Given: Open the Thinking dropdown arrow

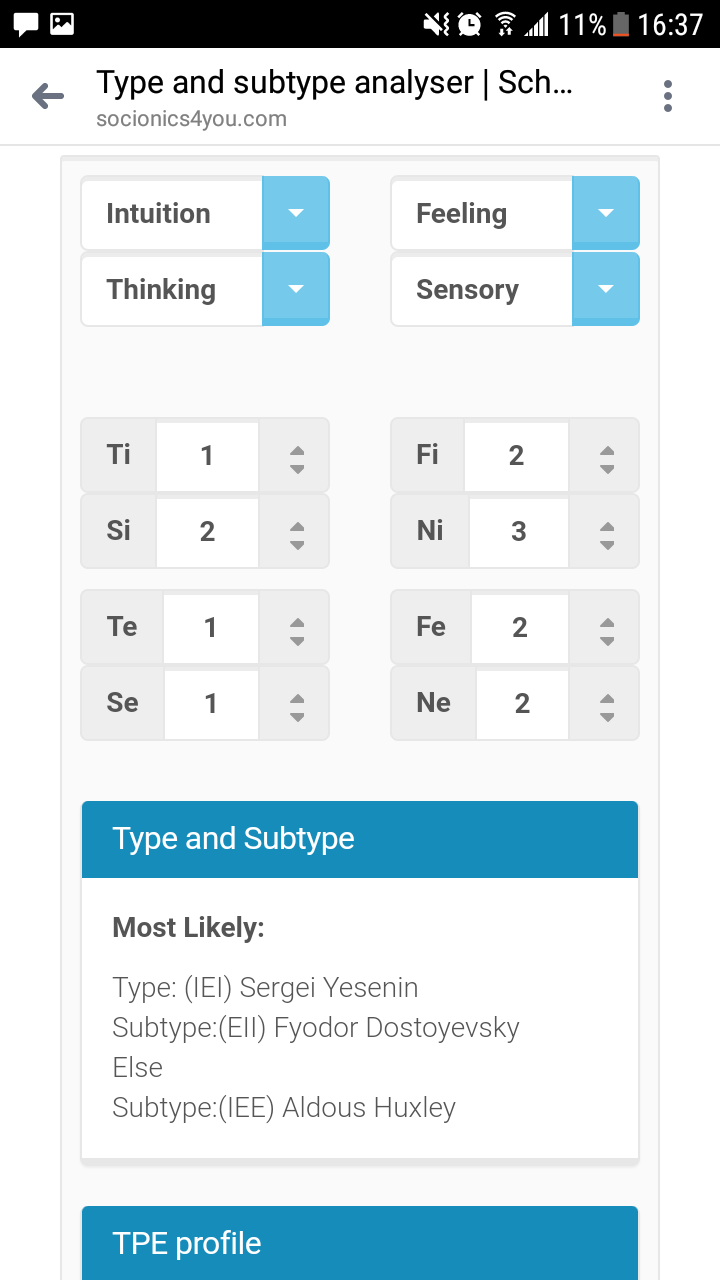Looking at the screenshot, I should coord(295,289).
